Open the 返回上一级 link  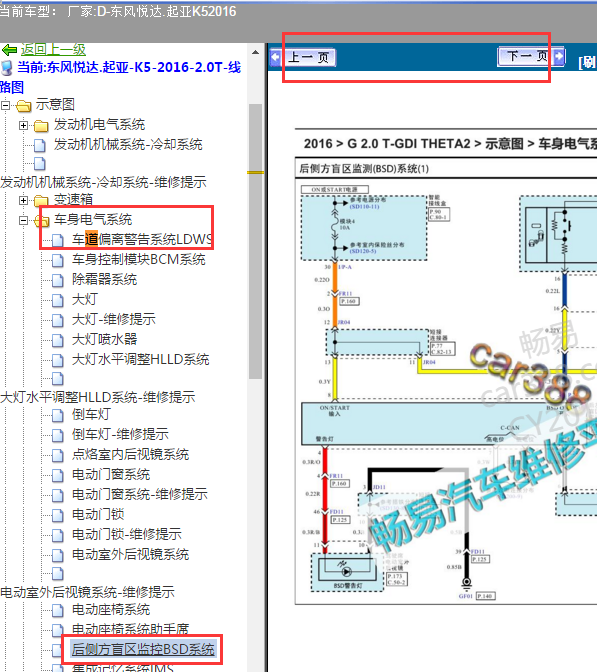pos(53,50)
